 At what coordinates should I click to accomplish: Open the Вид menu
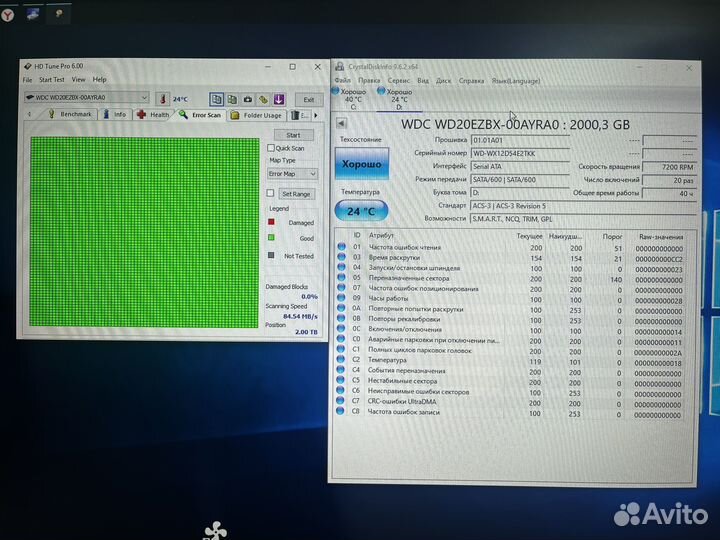pyautogui.click(x=423, y=80)
